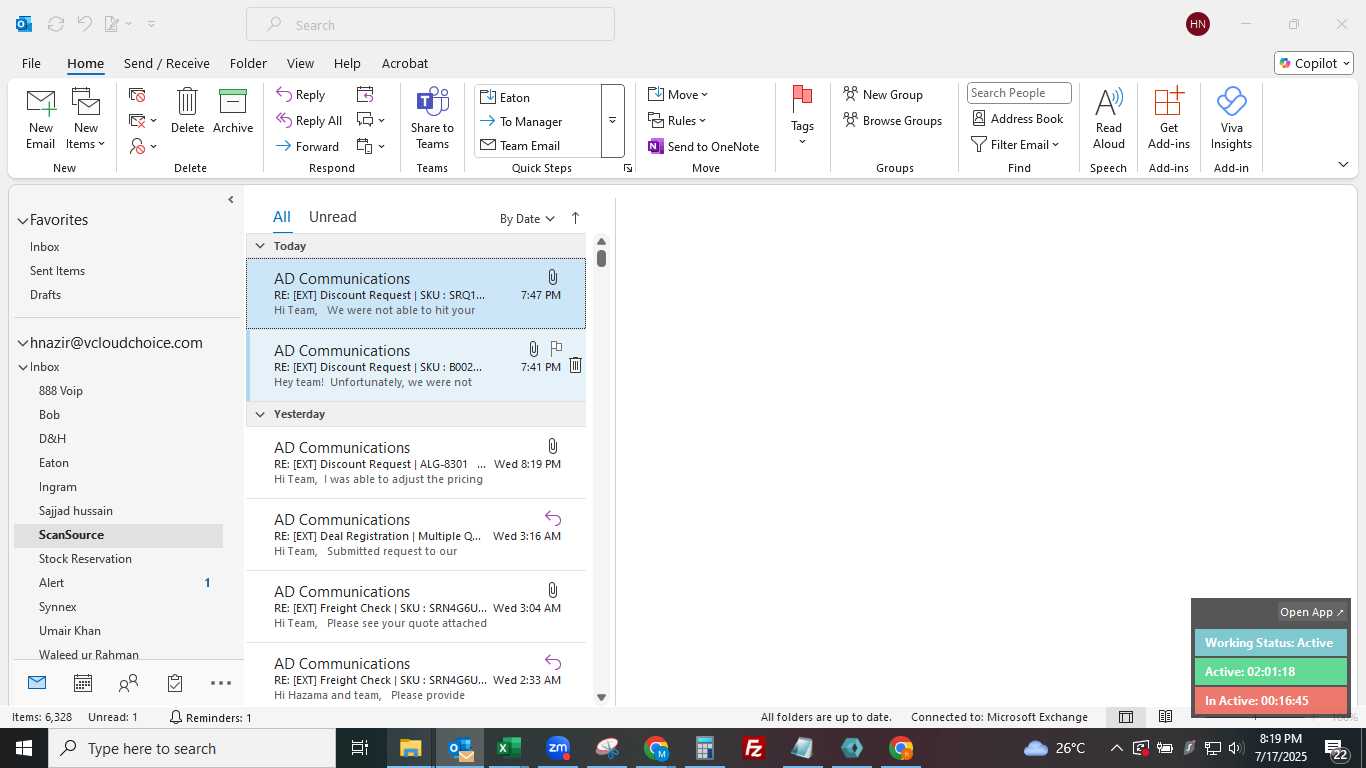Viewport: 1366px width, 768px height.
Task: Click Browse Groups
Action: click(x=893, y=120)
